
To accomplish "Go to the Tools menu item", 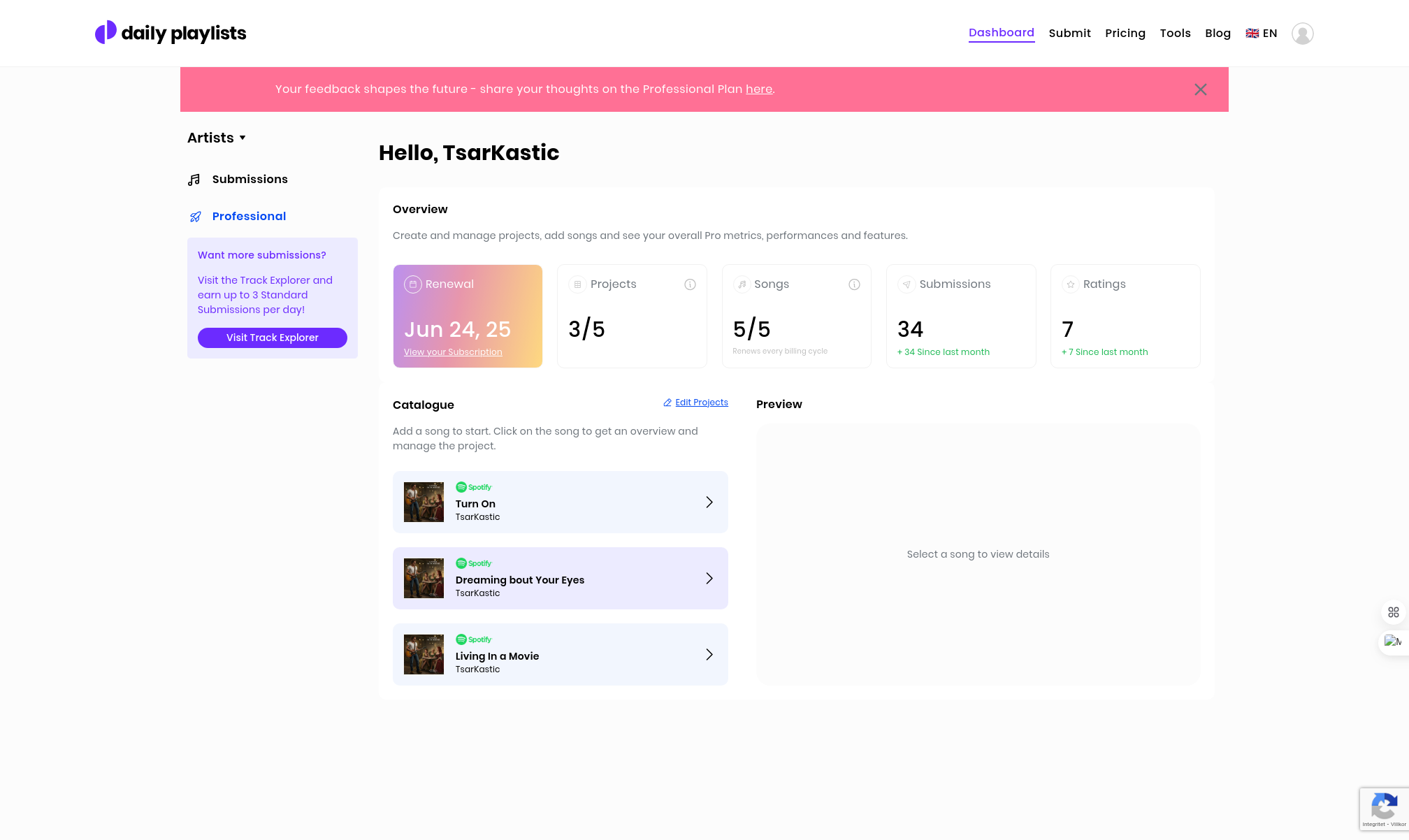I will pyautogui.click(x=1175, y=34).
